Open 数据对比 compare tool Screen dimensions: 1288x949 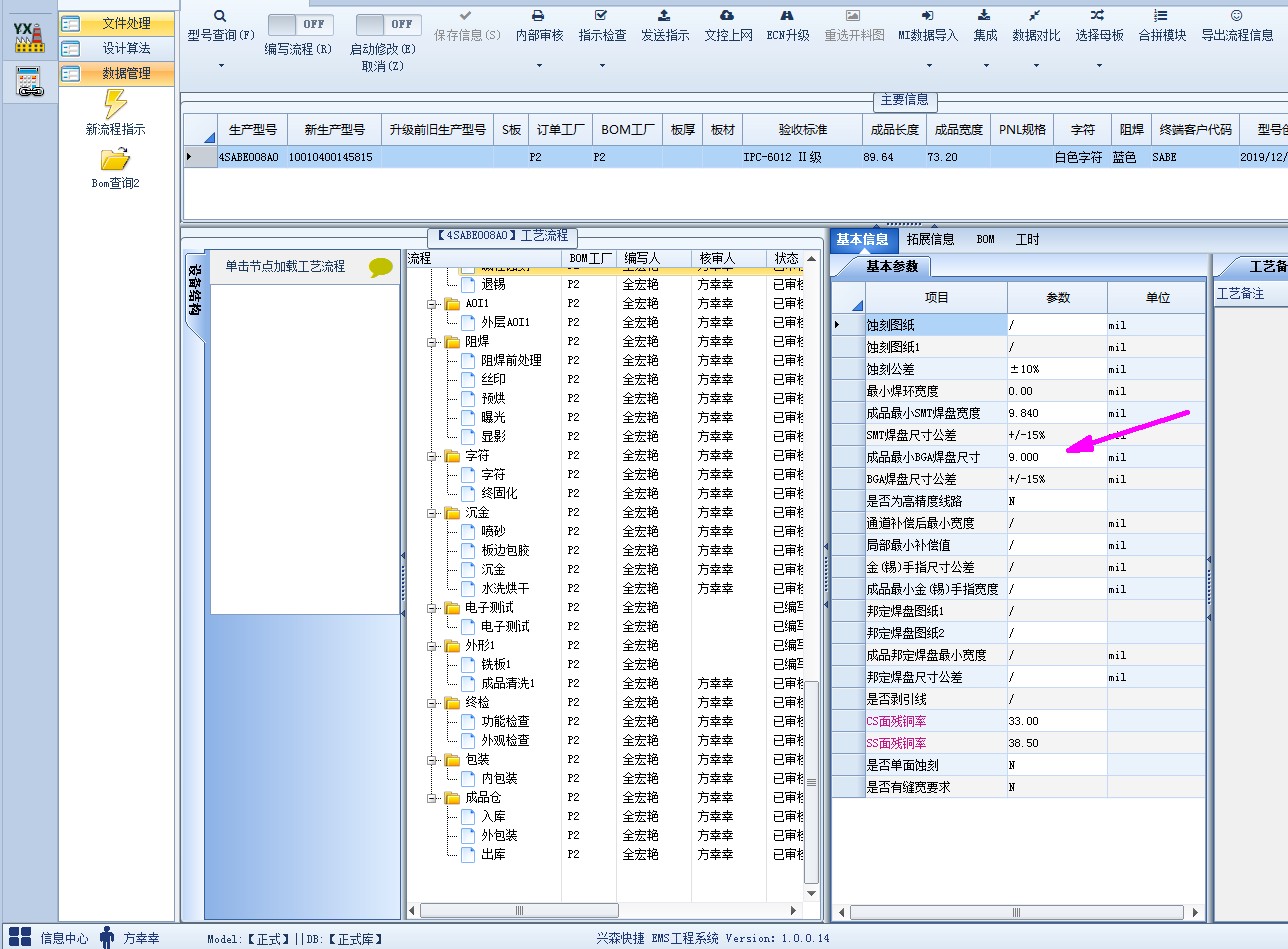pyautogui.click(x=1035, y=16)
